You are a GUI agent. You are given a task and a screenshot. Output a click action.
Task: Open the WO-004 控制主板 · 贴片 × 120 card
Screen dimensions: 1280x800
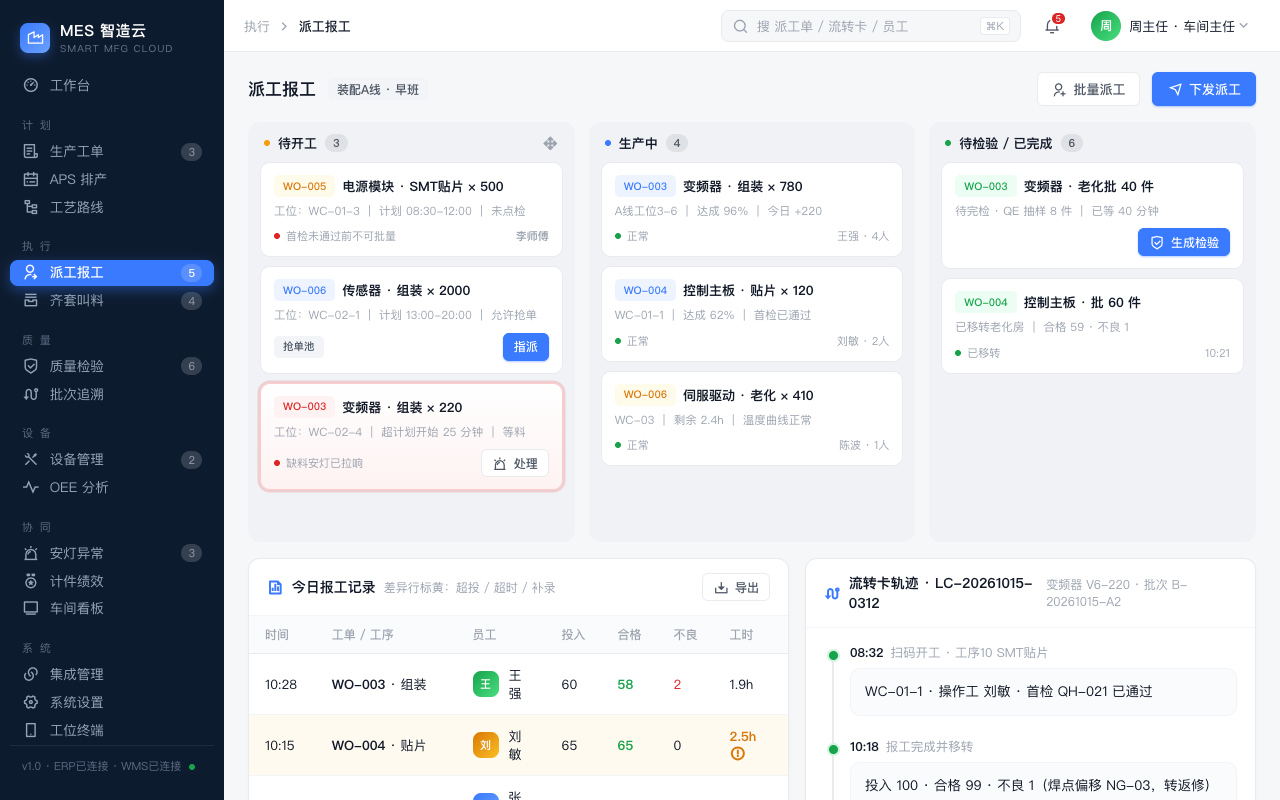pyautogui.click(x=752, y=314)
